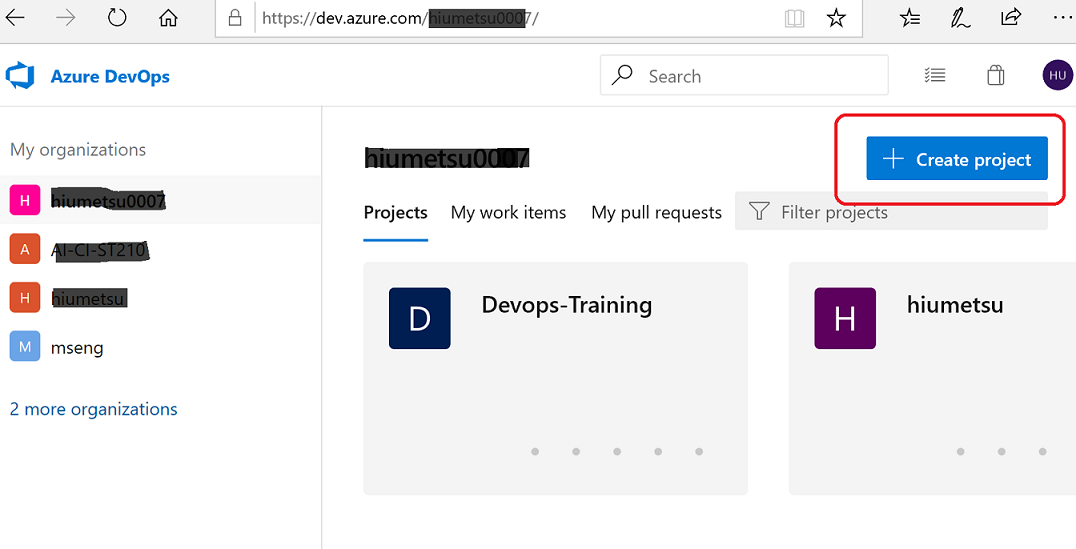Click the filter funnel icon
1076x549 pixels.
pos(758,211)
